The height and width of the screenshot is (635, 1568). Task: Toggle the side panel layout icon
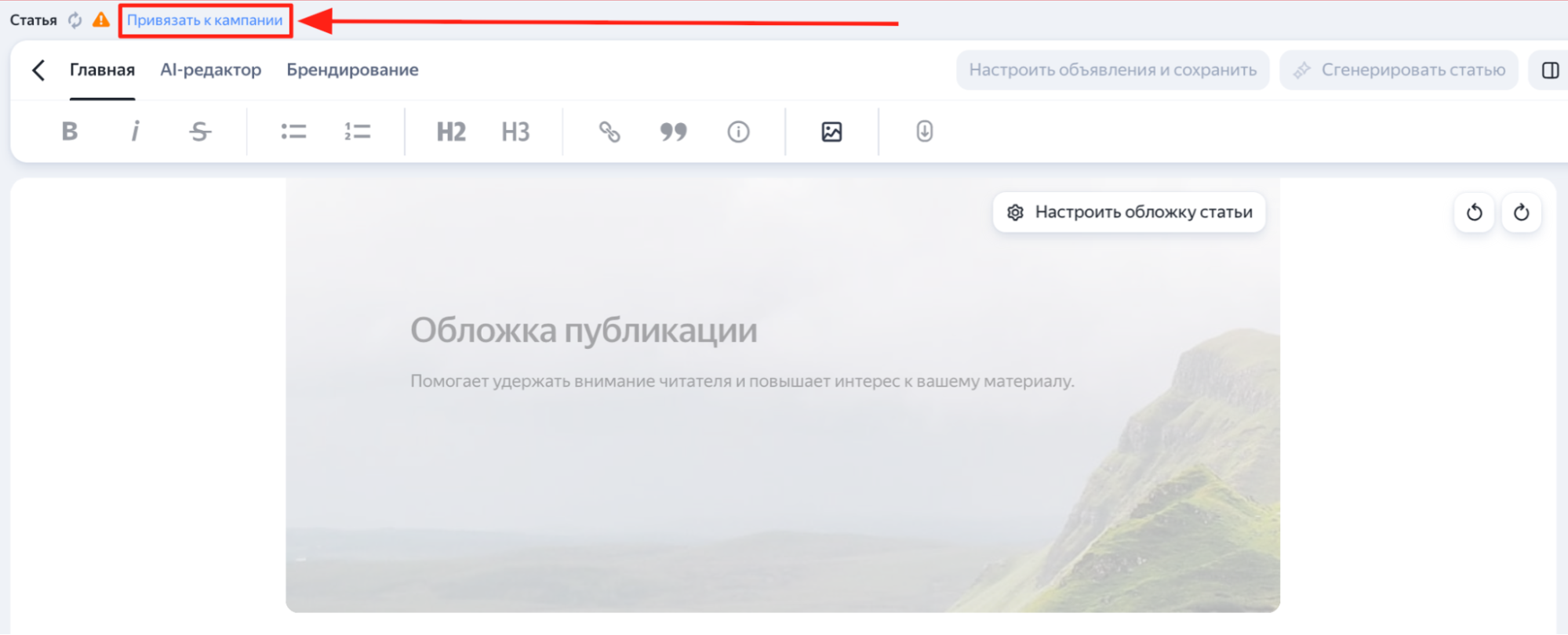[1550, 70]
